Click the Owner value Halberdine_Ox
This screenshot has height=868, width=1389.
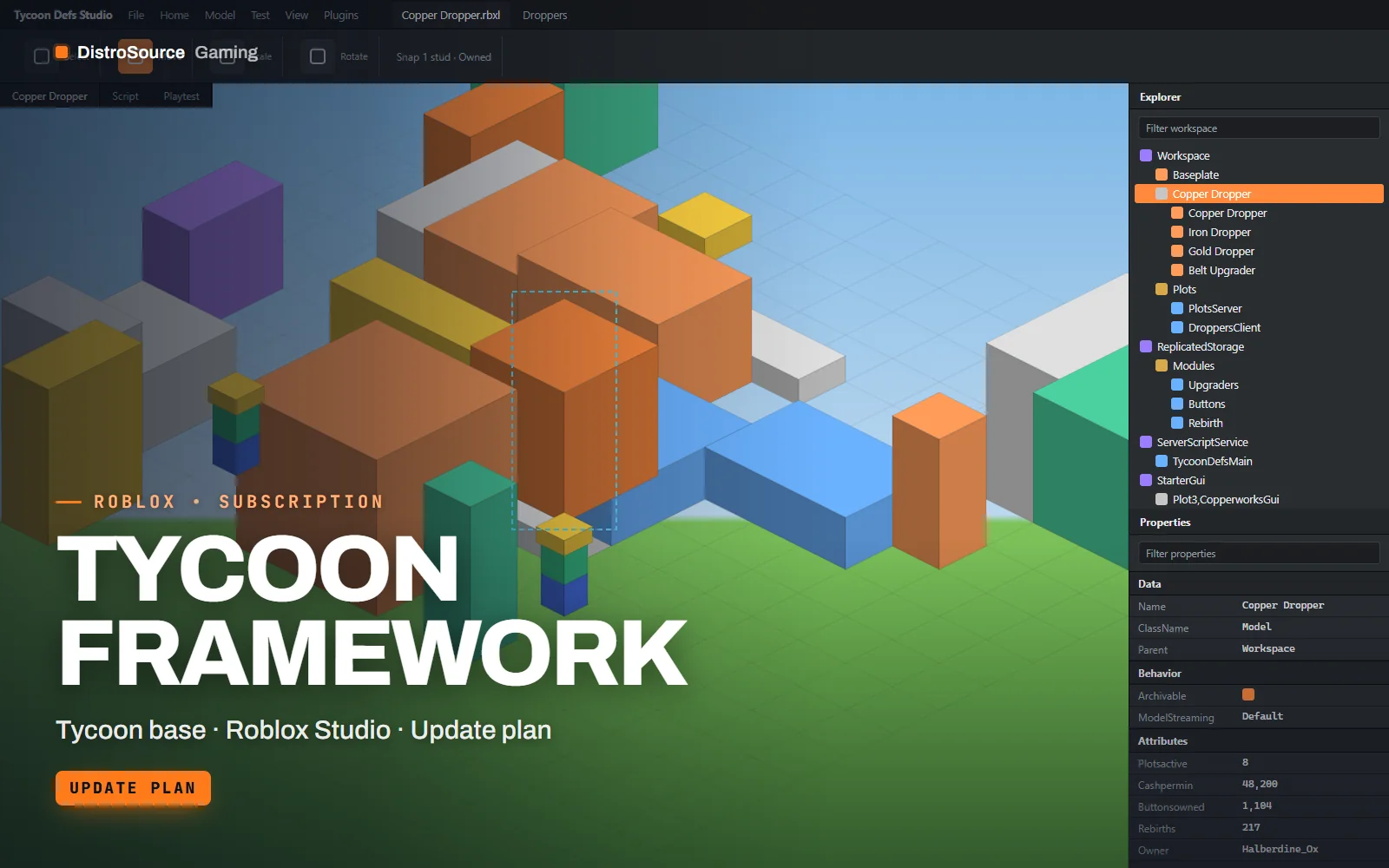(1280, 849)
